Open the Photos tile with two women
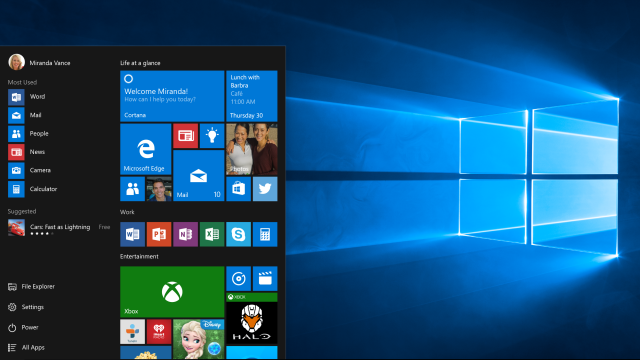 [x=252, y=149]
